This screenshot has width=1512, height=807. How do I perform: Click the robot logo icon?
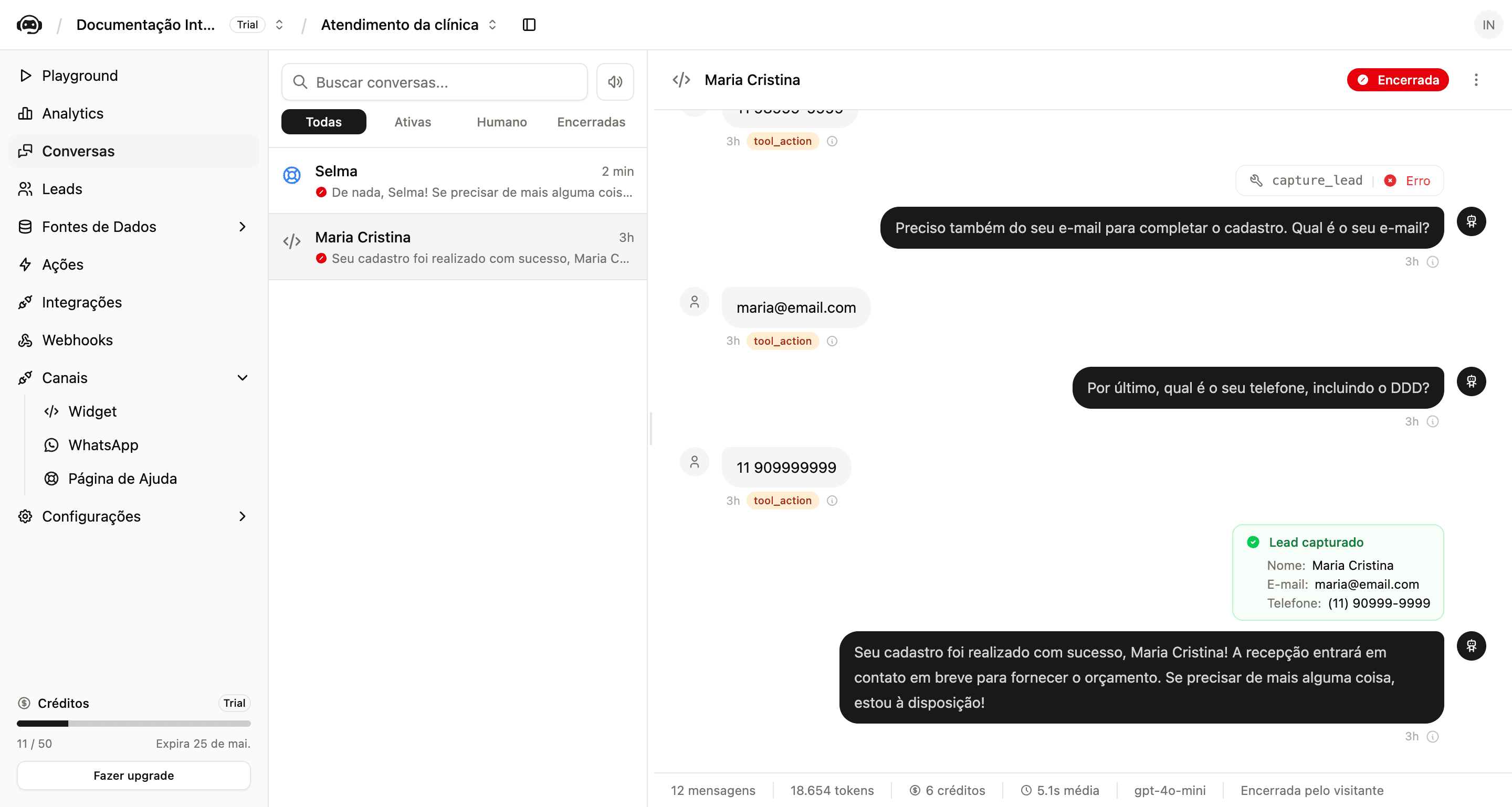(x=29, y=25)
